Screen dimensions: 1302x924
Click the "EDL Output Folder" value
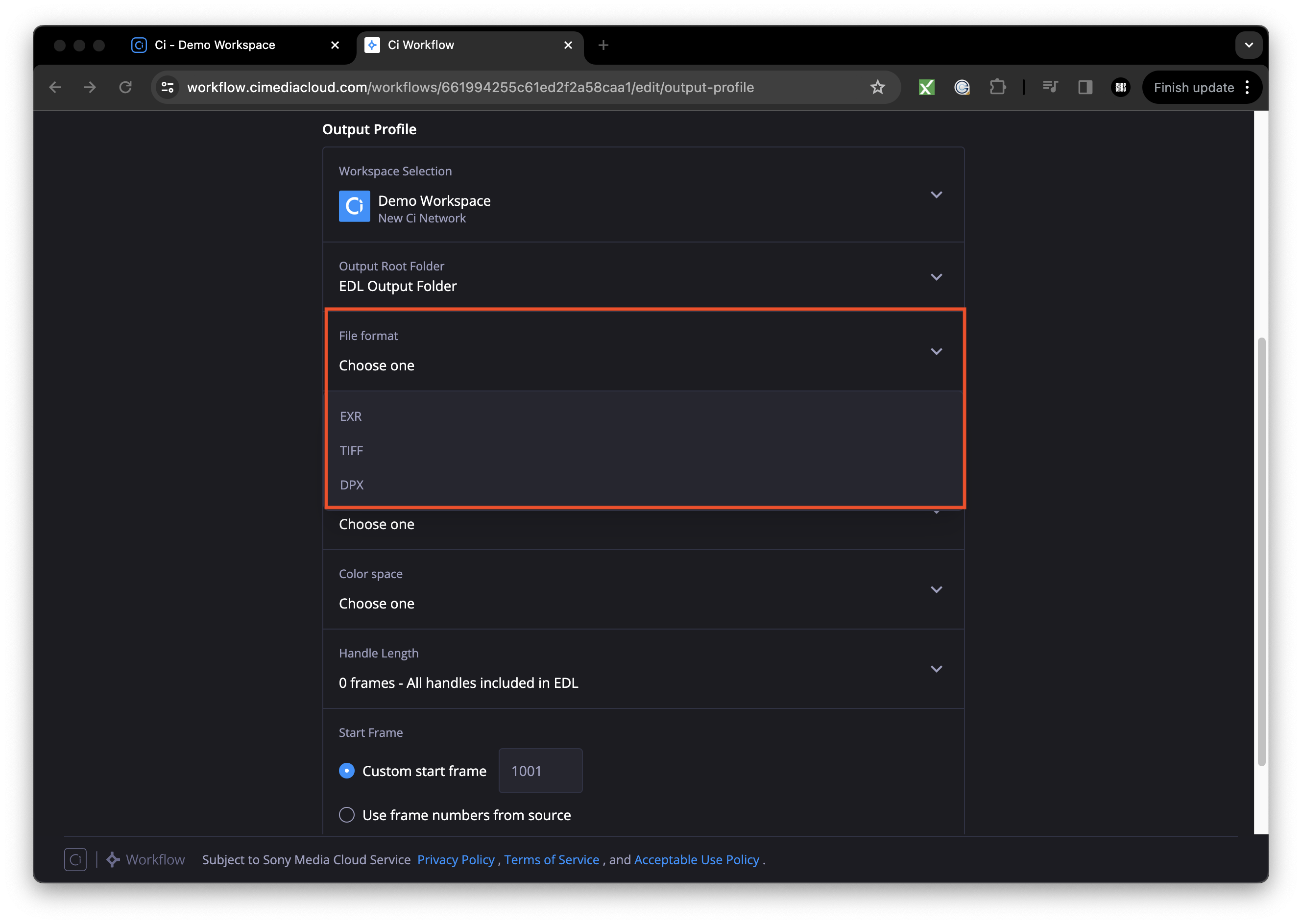click(398, 286)
